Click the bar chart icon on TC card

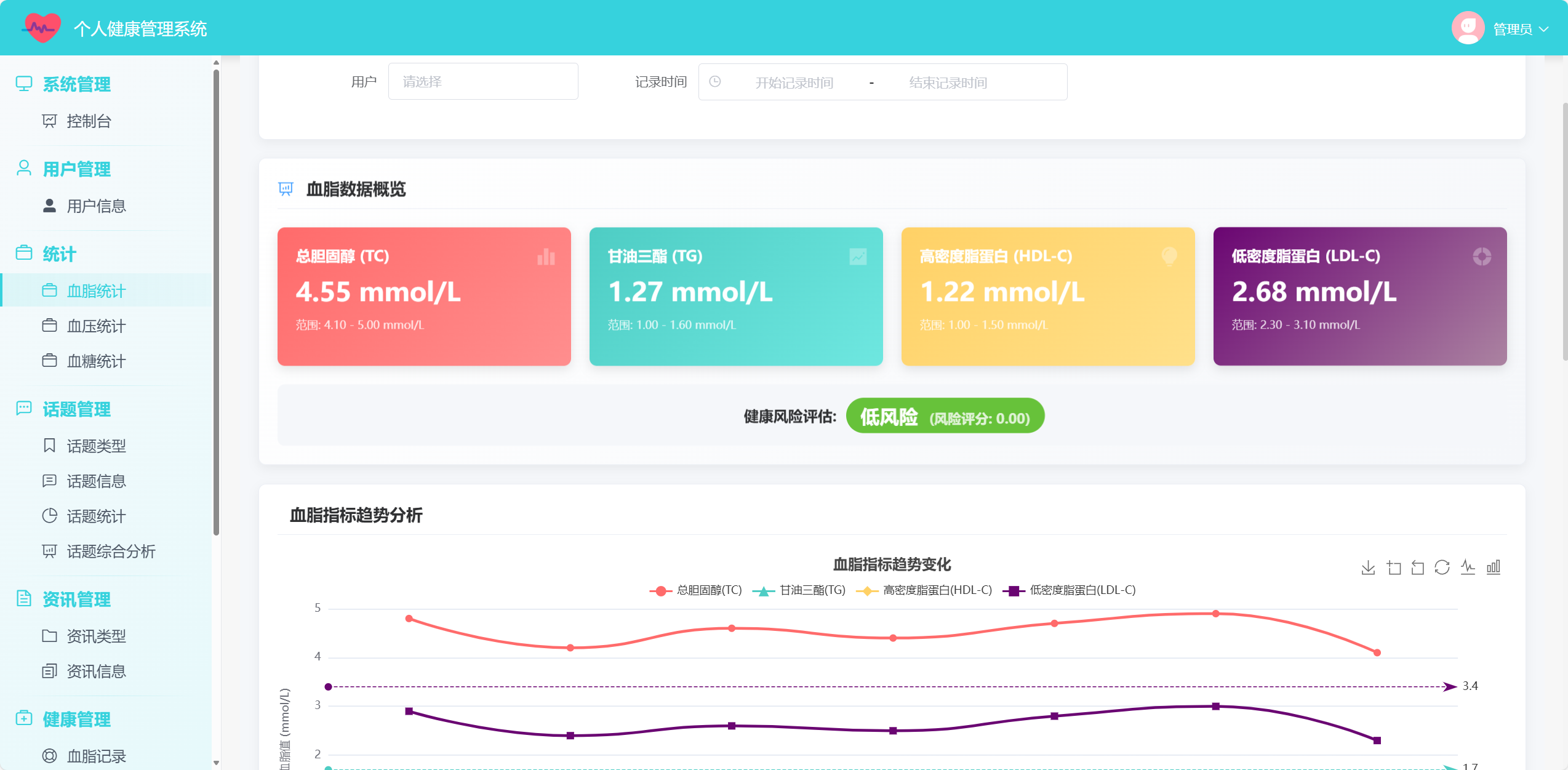coord(546,256)
